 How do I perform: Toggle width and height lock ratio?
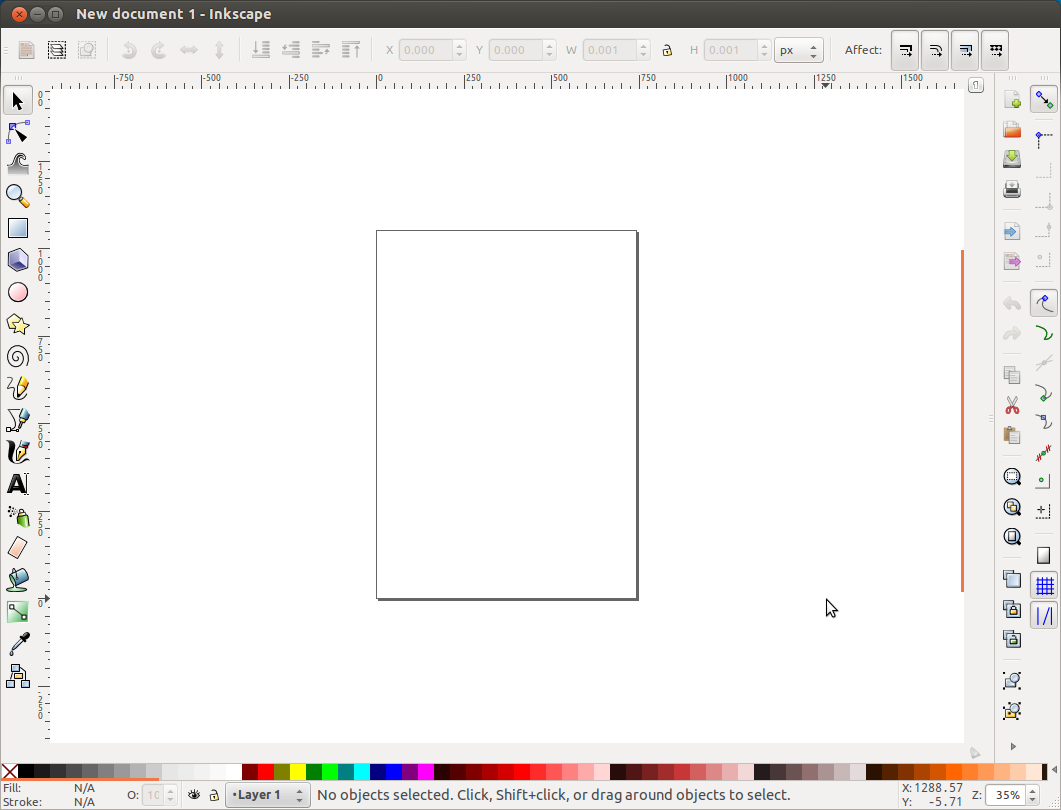[x=667, y=50]
